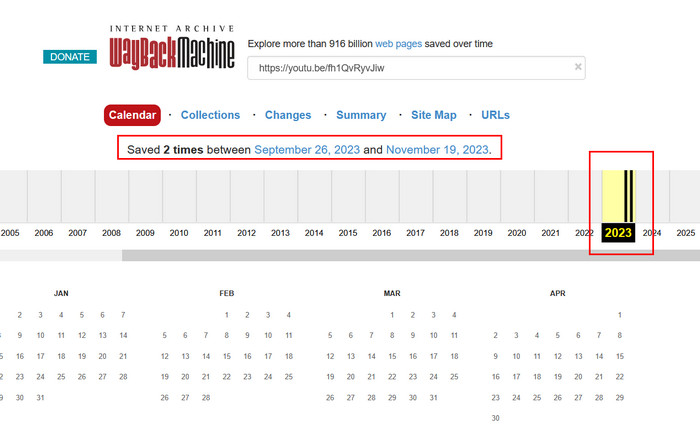Click the MAR month heading
The width and height of the screenshot is (700, 427).
[392, 293]
